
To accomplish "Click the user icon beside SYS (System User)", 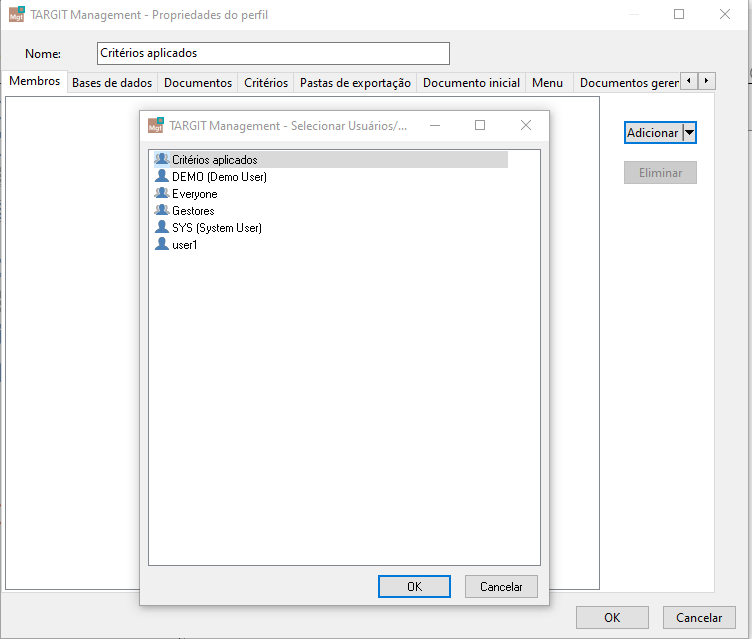I will (x=162, y=227).
